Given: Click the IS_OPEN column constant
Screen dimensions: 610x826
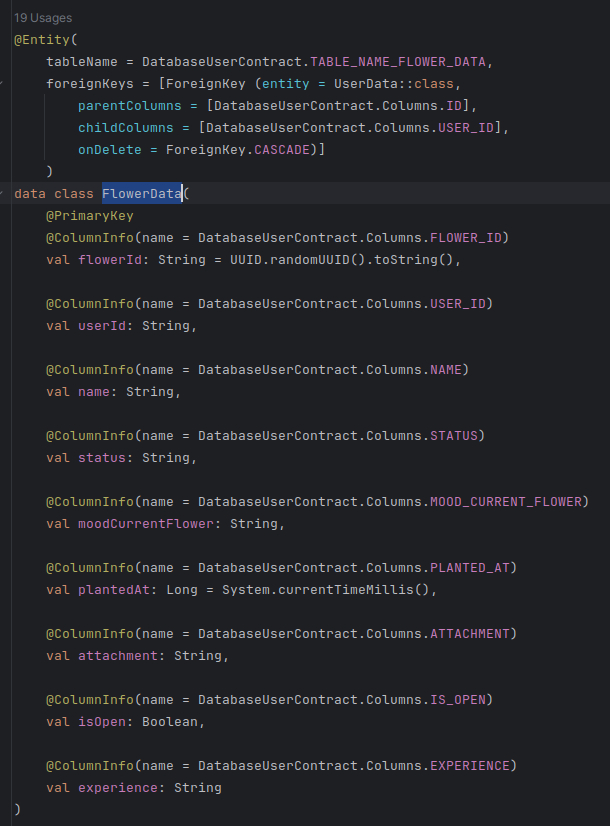Looking at the screenshot, I should coord(461,700).
